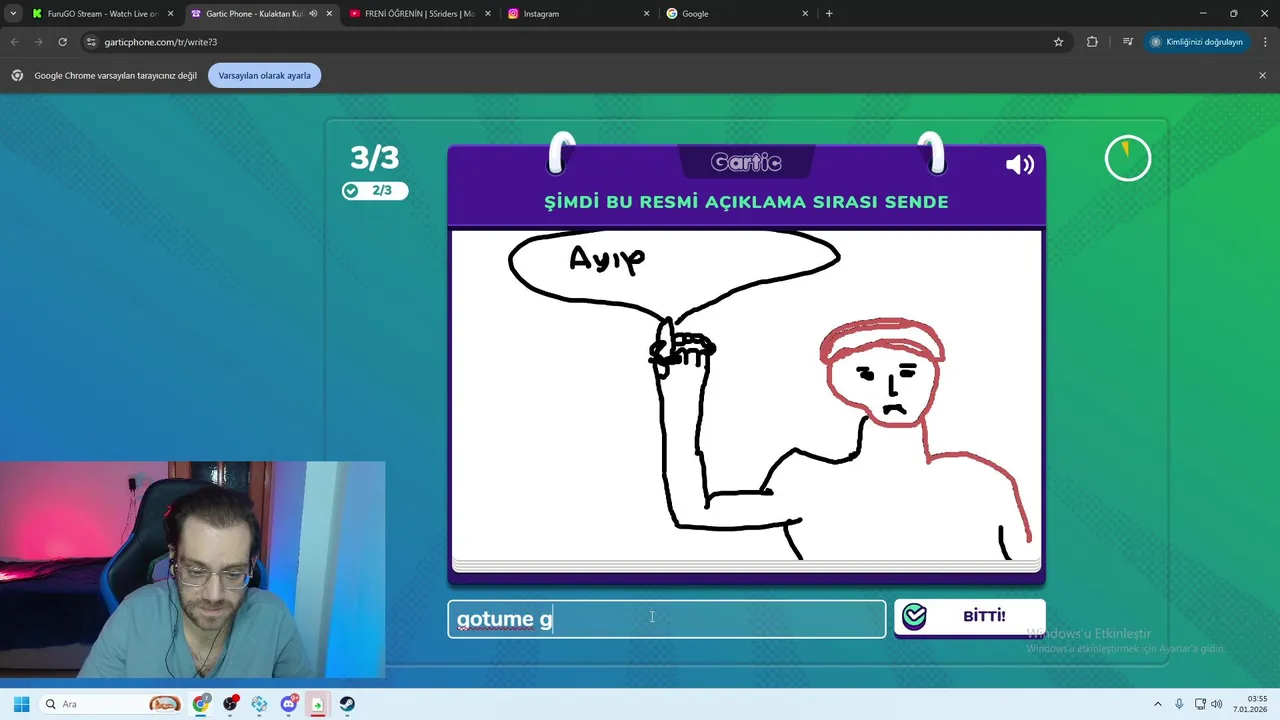Open the network system tray icon
Image resolution: width=1280 pixels, height=720 pixels.
[x=1200, y=704]
